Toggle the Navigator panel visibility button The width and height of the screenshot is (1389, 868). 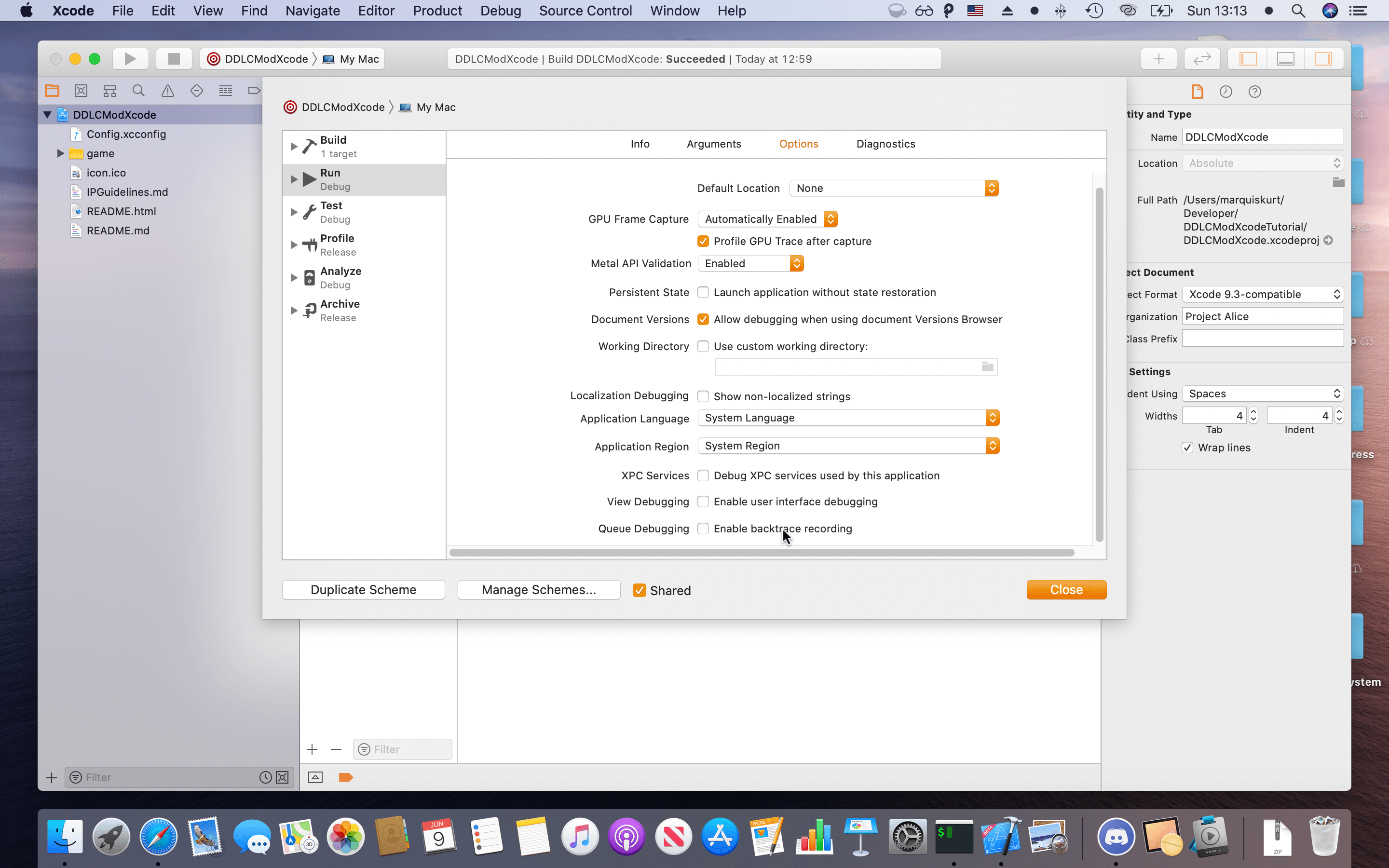[1248, 58]
